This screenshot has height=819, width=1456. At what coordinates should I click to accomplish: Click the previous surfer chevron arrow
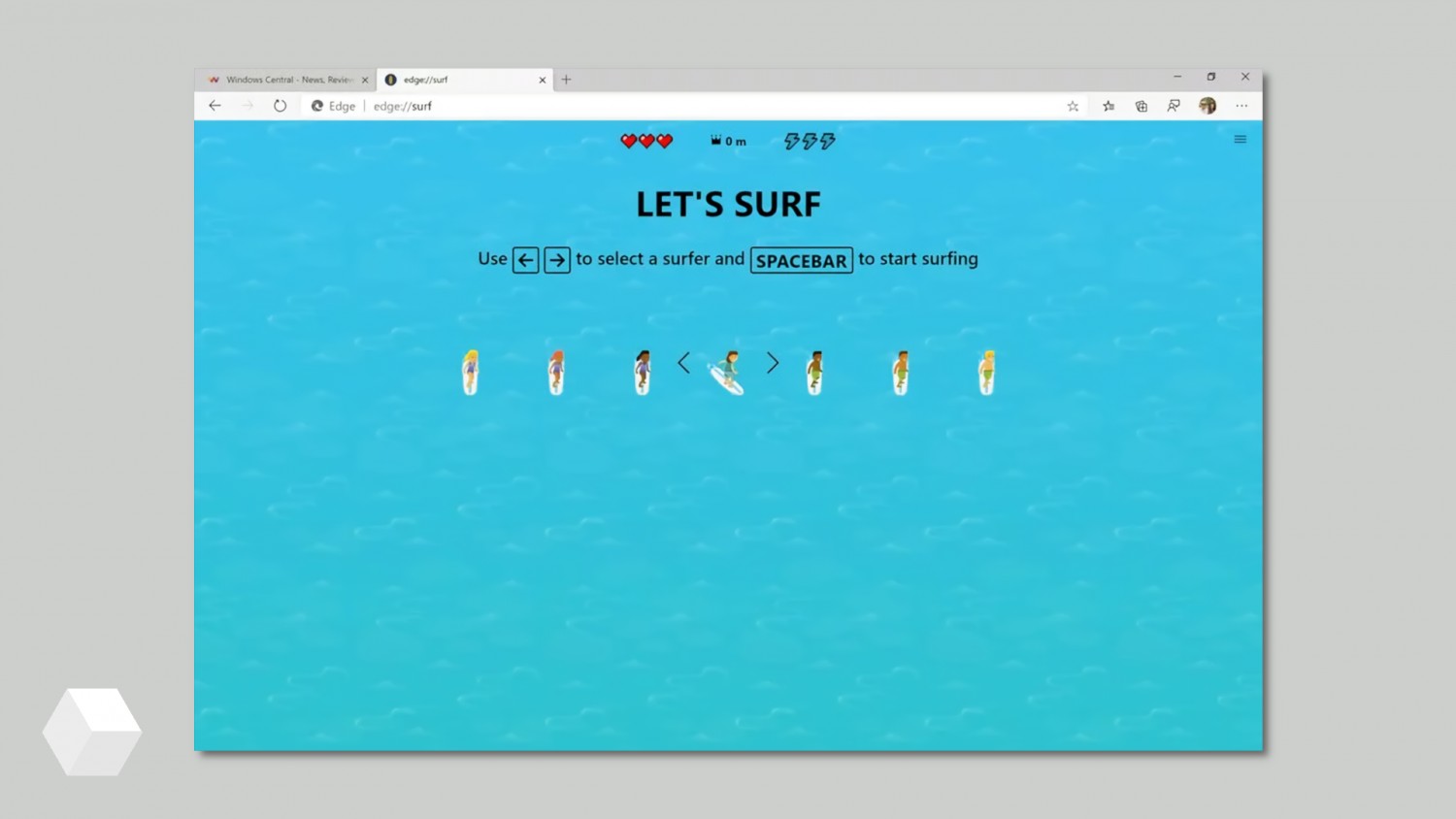click(x=684, y=363)
